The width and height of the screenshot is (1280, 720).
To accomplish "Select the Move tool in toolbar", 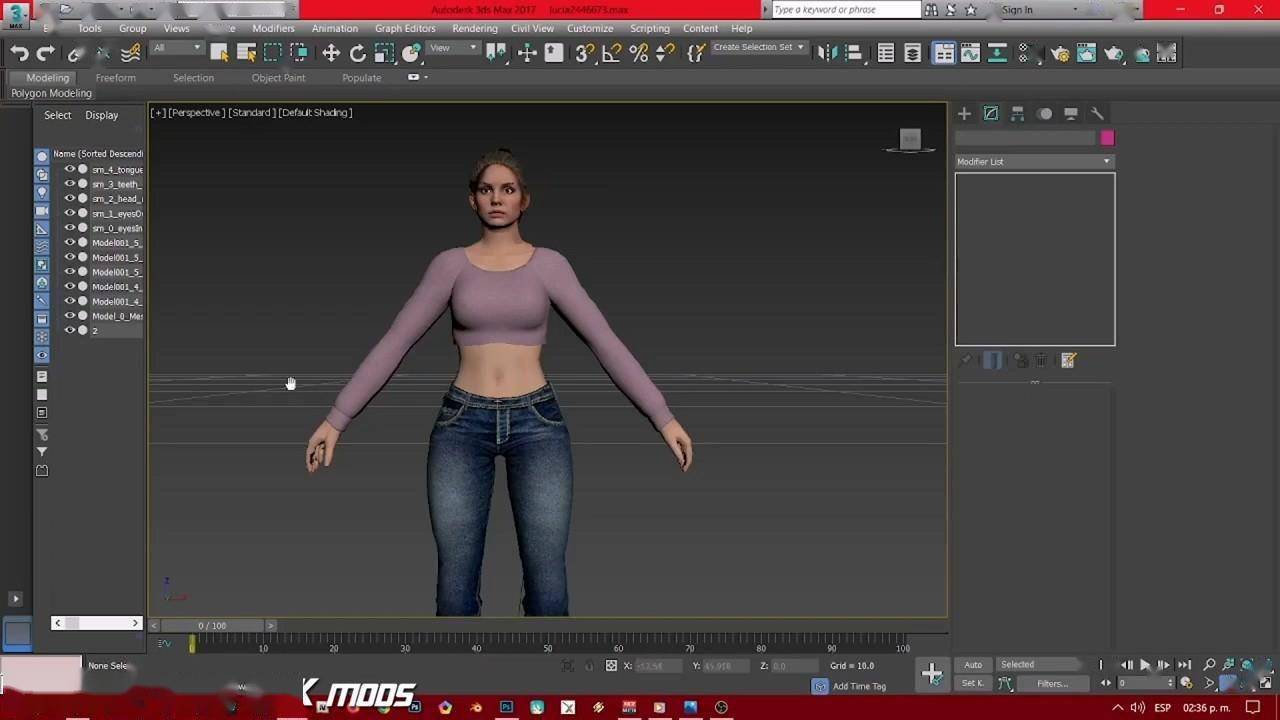I will point(331,54).
